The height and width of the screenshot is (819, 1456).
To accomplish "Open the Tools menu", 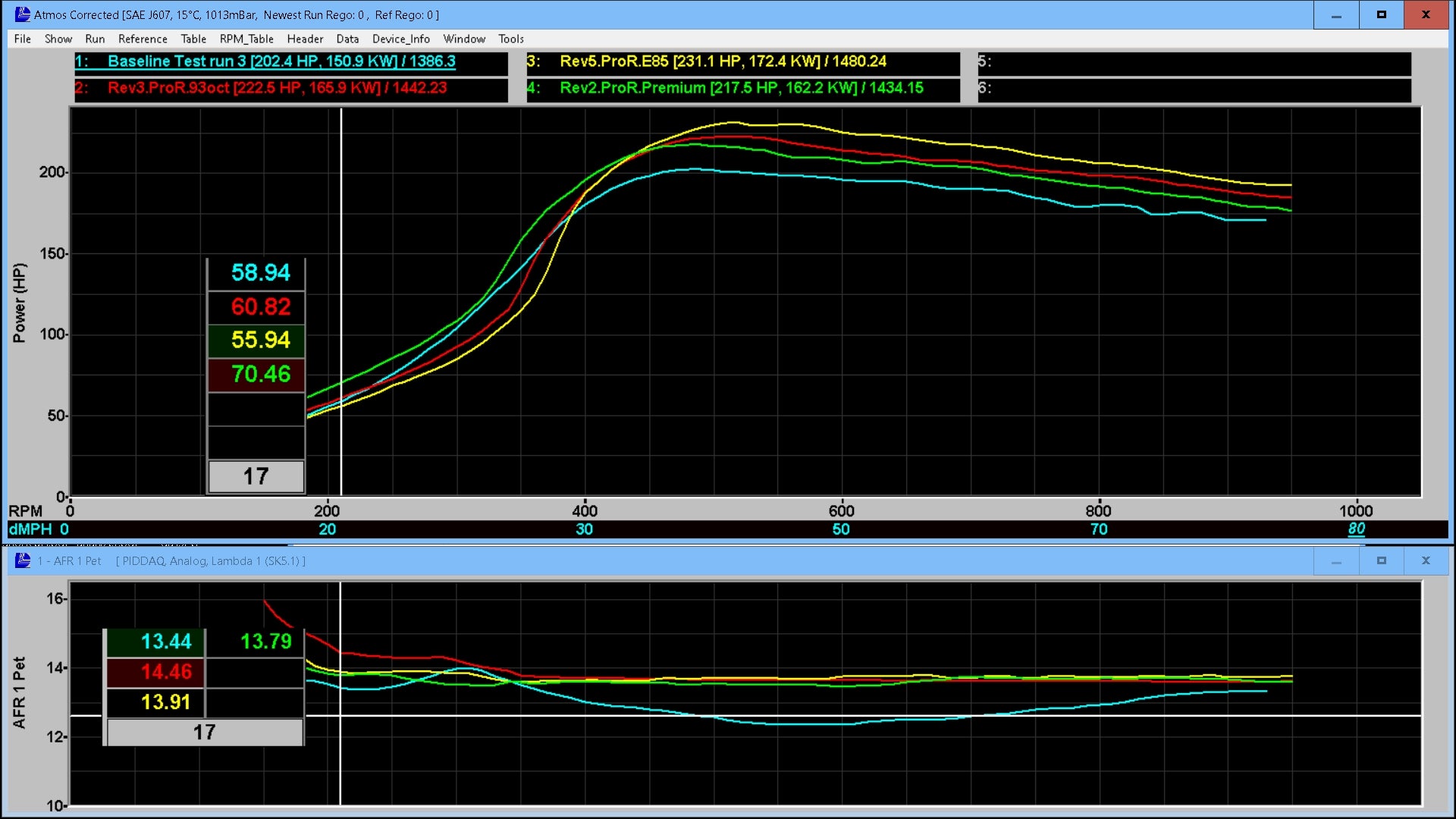I will [511, 39].
